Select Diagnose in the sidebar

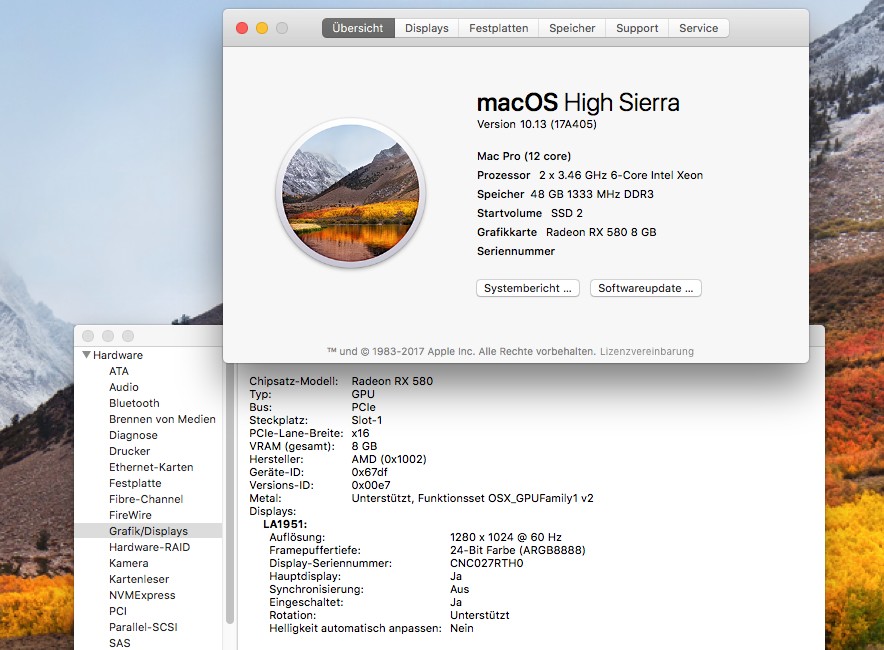[x=133, y=435]
